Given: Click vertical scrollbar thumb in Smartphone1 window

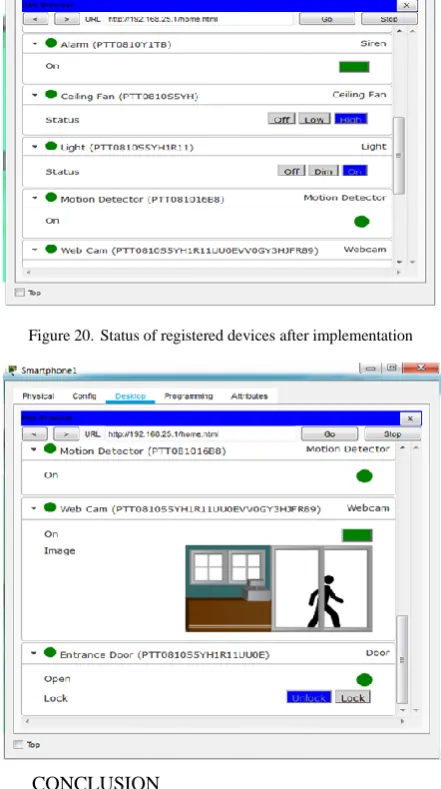Looking at the screenshot, I should (x=402, y=659).
